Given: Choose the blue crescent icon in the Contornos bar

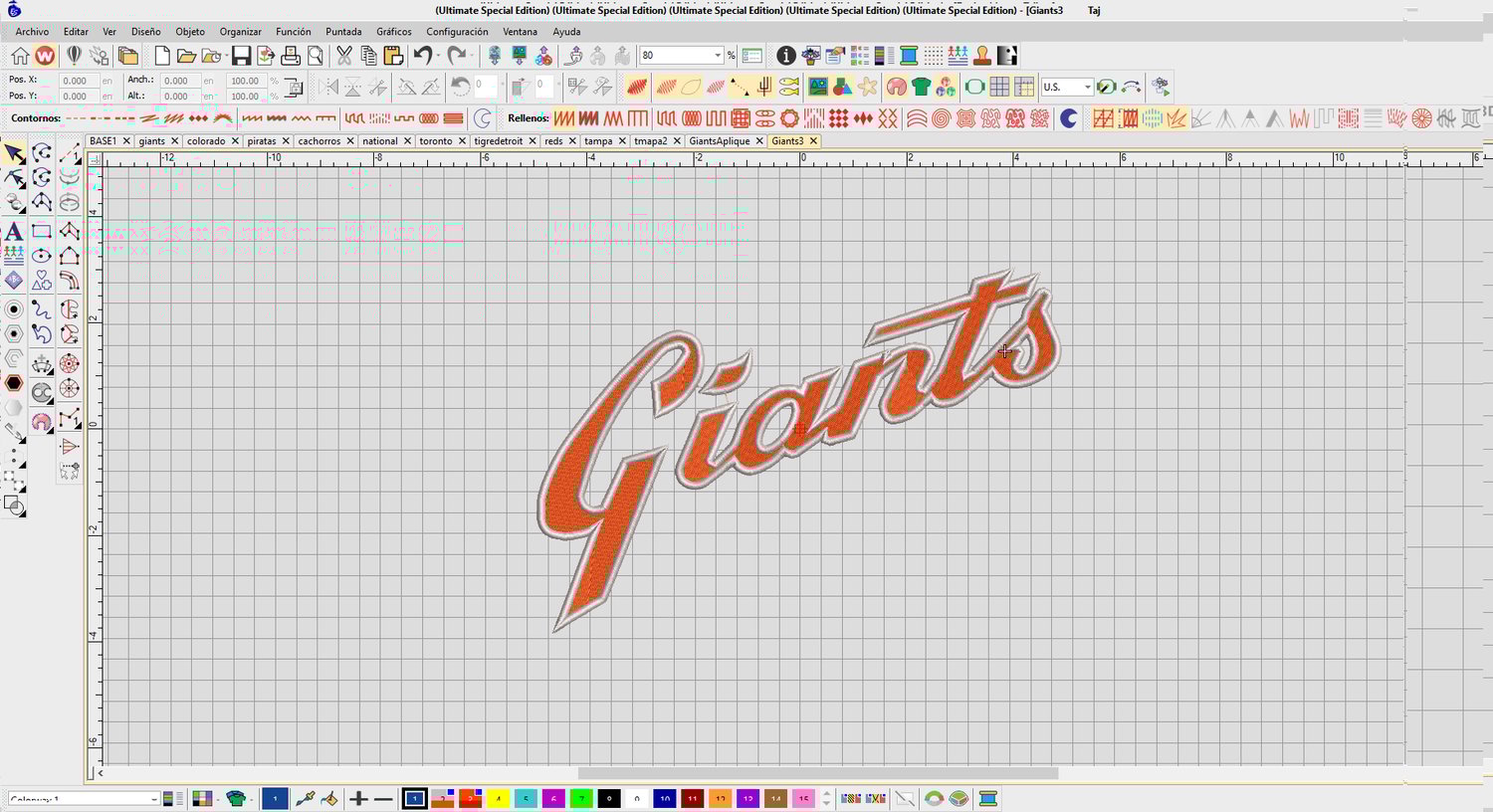Looking at the screenshot, I should tap(483, 118).
